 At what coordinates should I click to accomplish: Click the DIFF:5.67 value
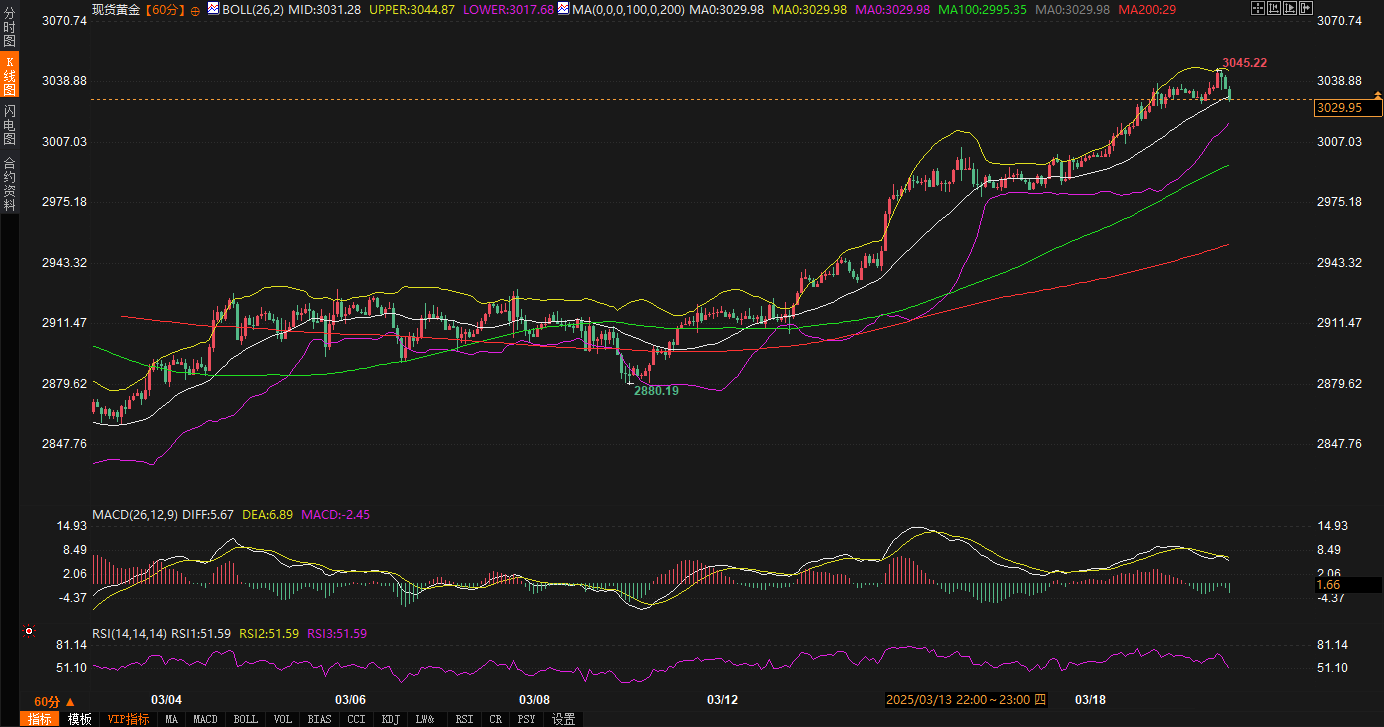[208, 514]
